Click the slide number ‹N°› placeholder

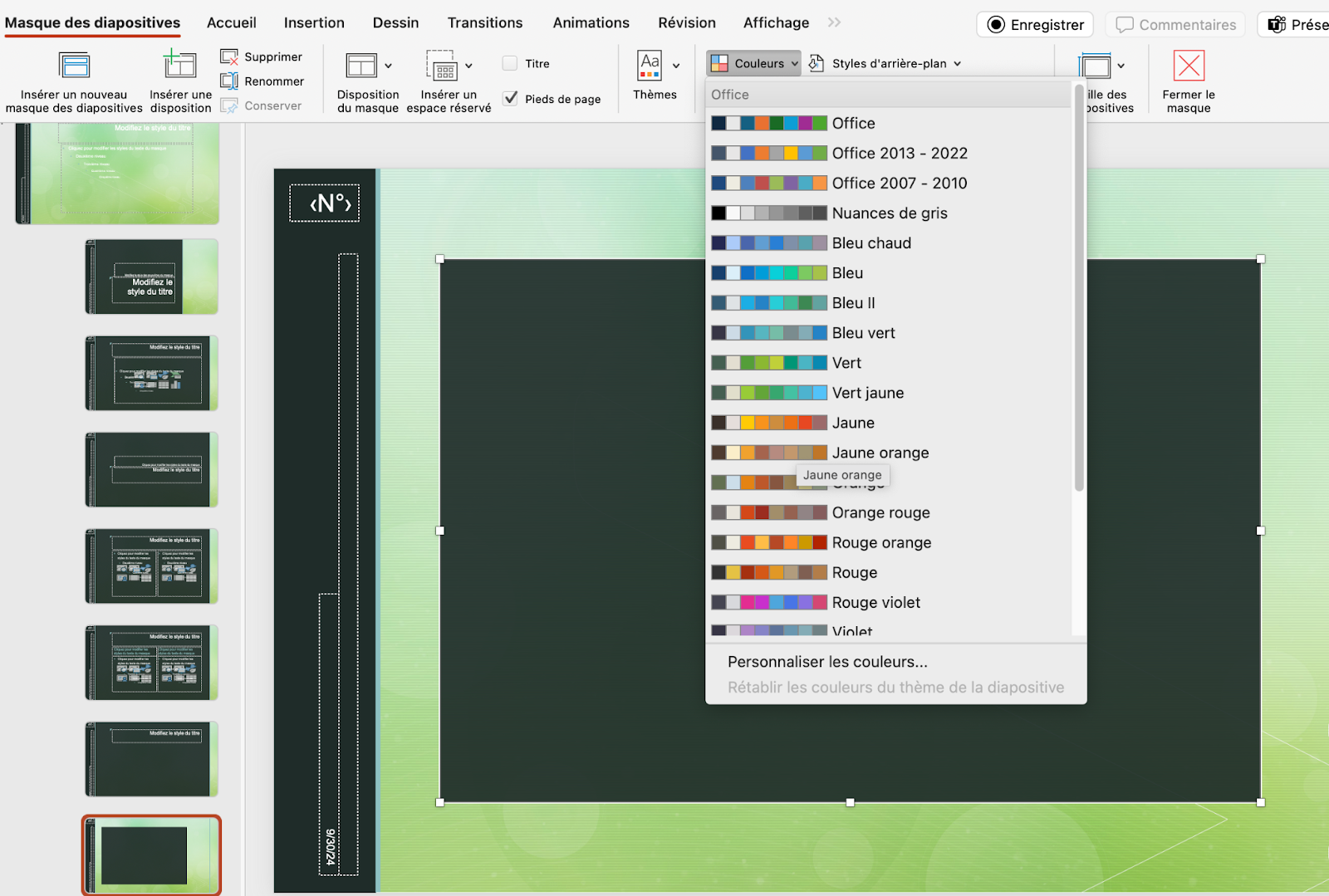[324, 203]
